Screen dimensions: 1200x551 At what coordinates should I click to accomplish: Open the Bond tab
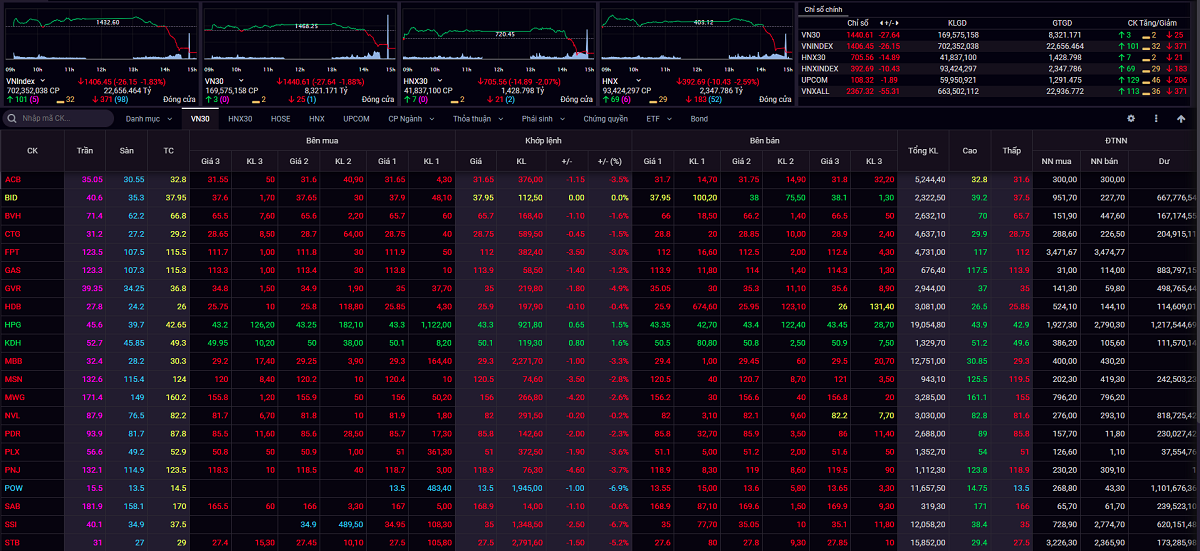[699, 119]
